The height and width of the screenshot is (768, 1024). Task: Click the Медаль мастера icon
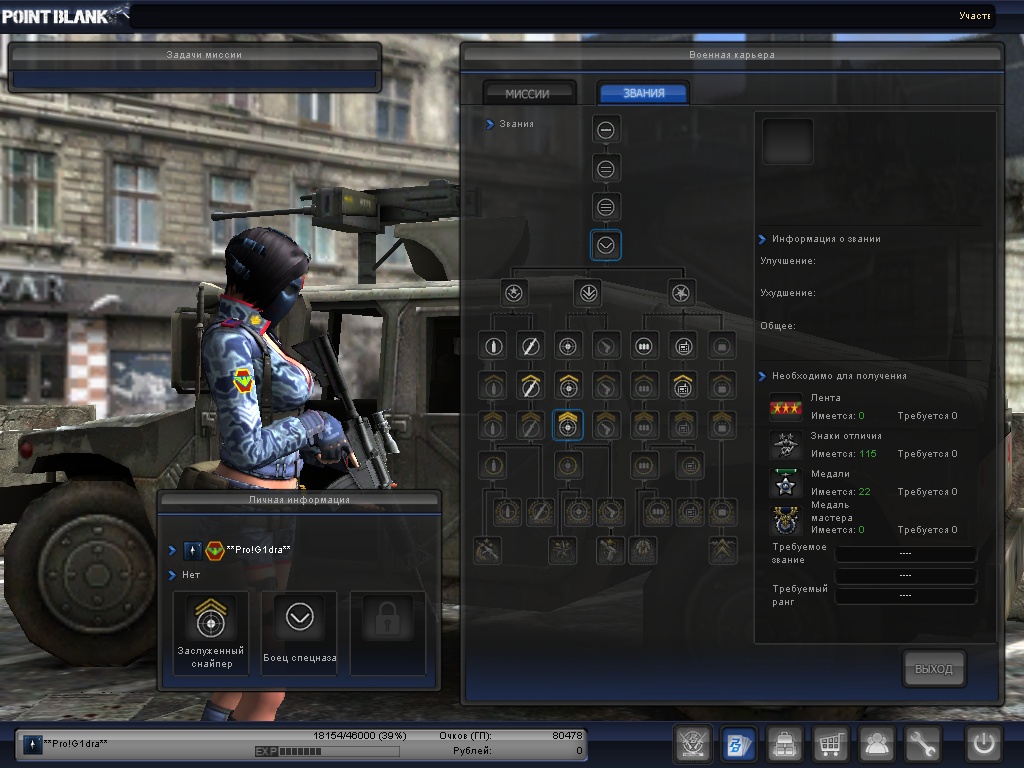(x=785, y=521)
